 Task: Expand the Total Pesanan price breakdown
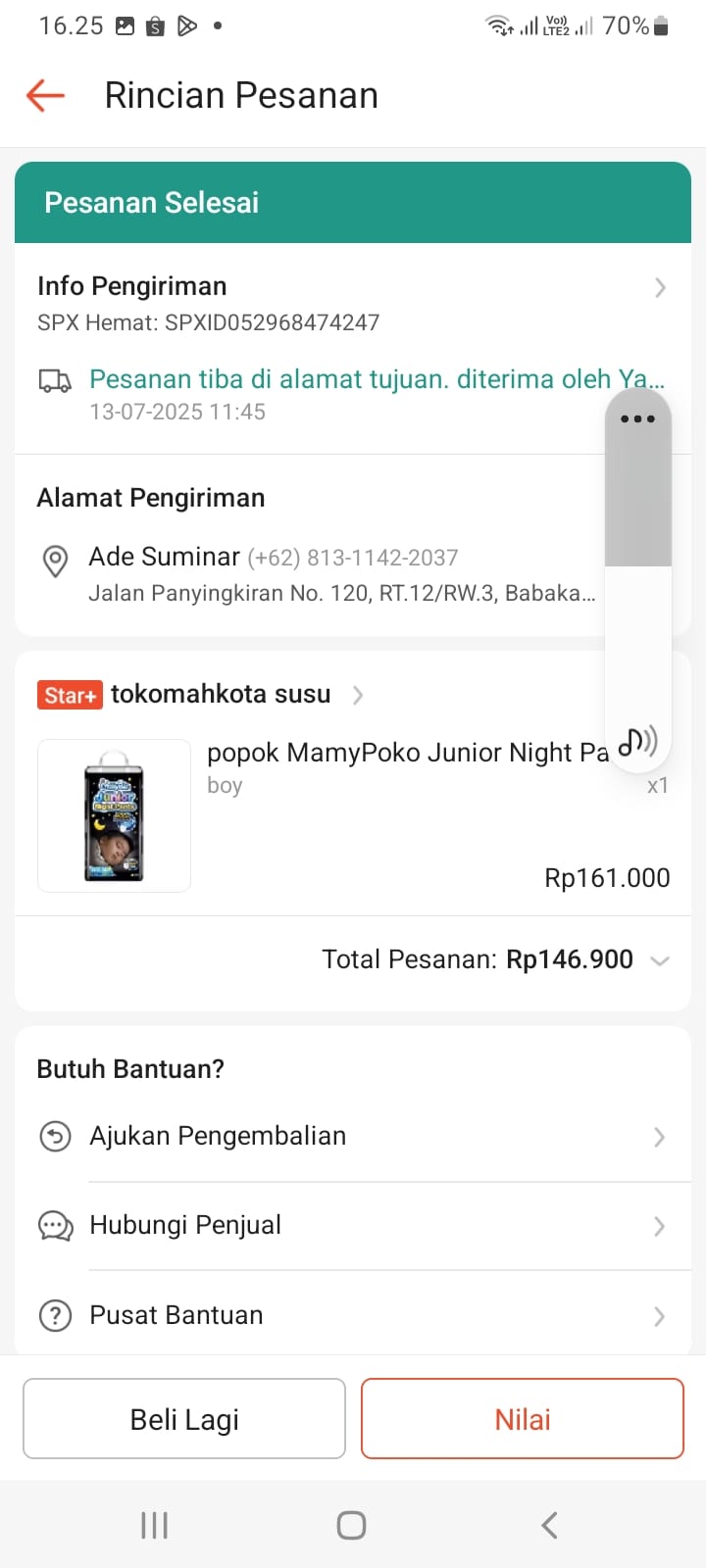(x=660, y=960)
